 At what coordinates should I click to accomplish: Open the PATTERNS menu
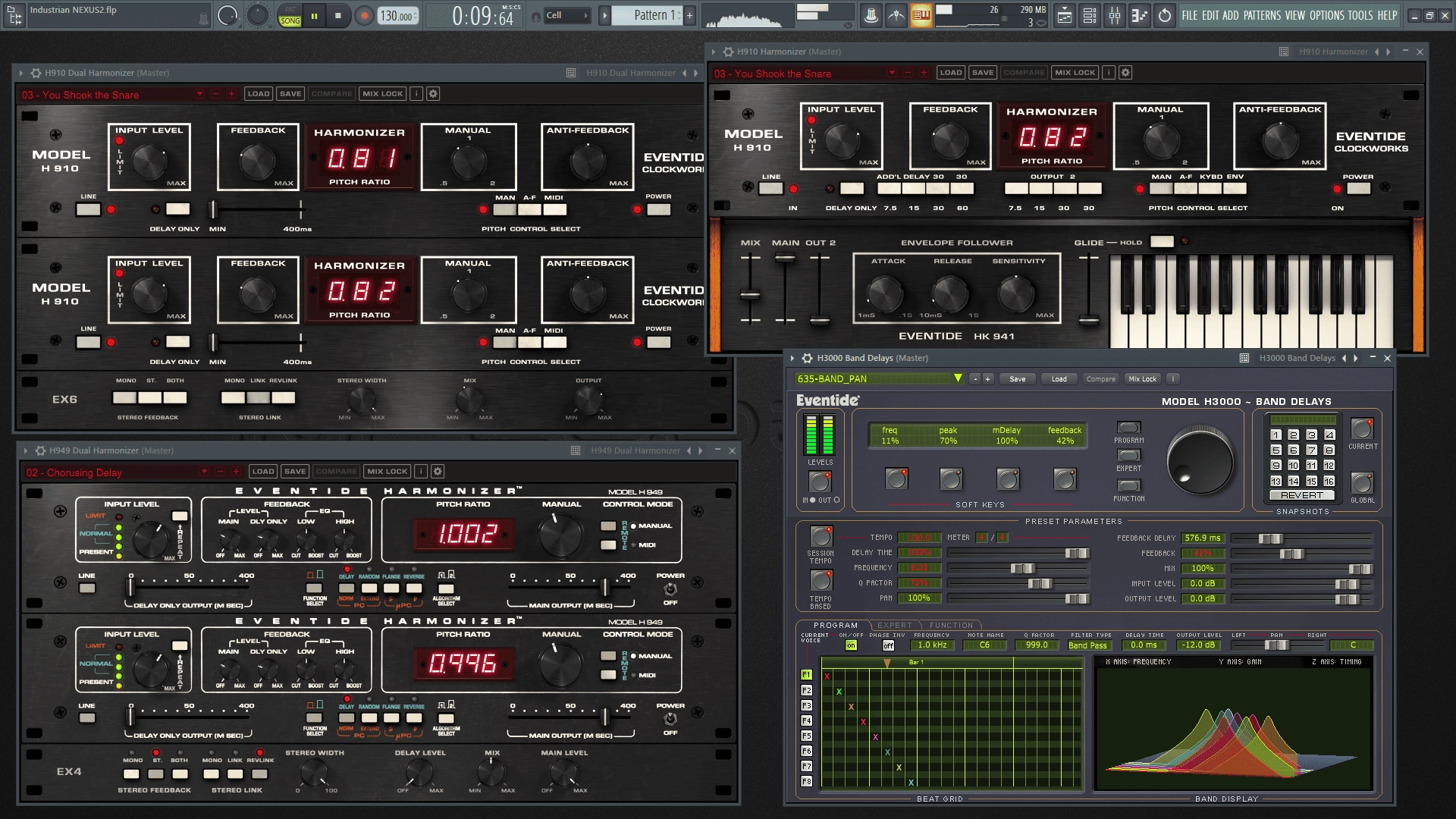(x=1263, y=15)
